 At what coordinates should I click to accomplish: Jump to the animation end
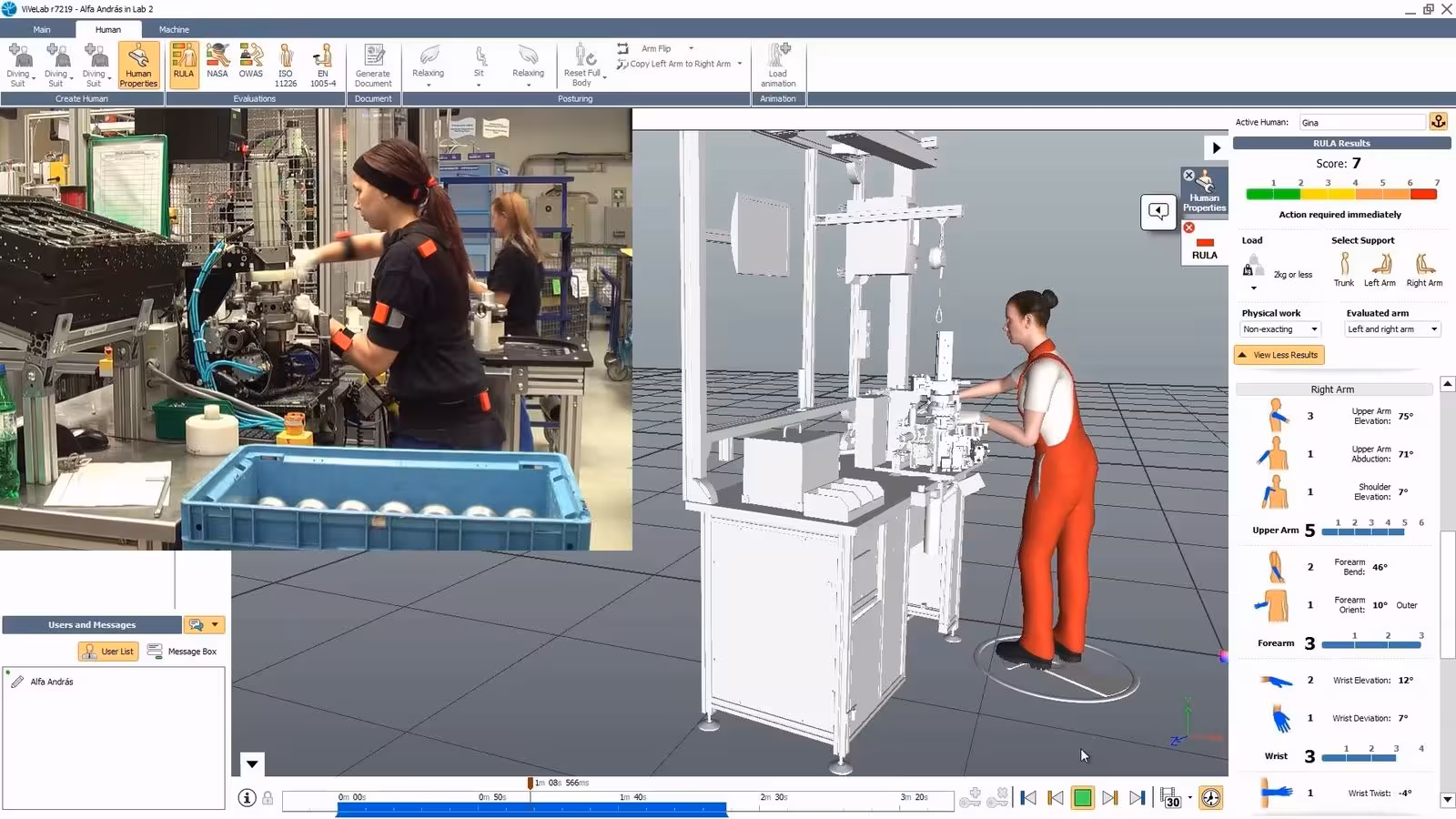click(x=1137, y=798)
